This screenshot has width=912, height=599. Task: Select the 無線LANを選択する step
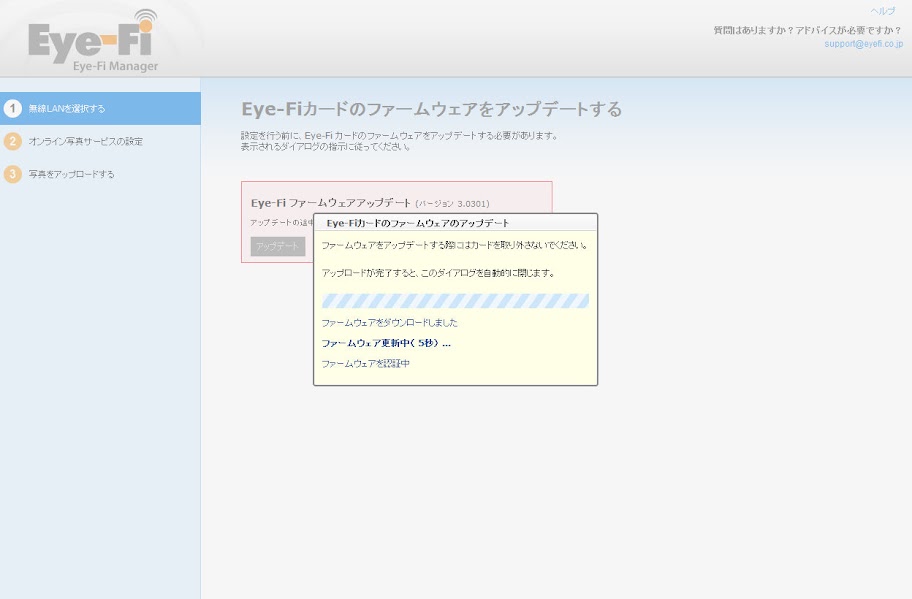point(66,108)
